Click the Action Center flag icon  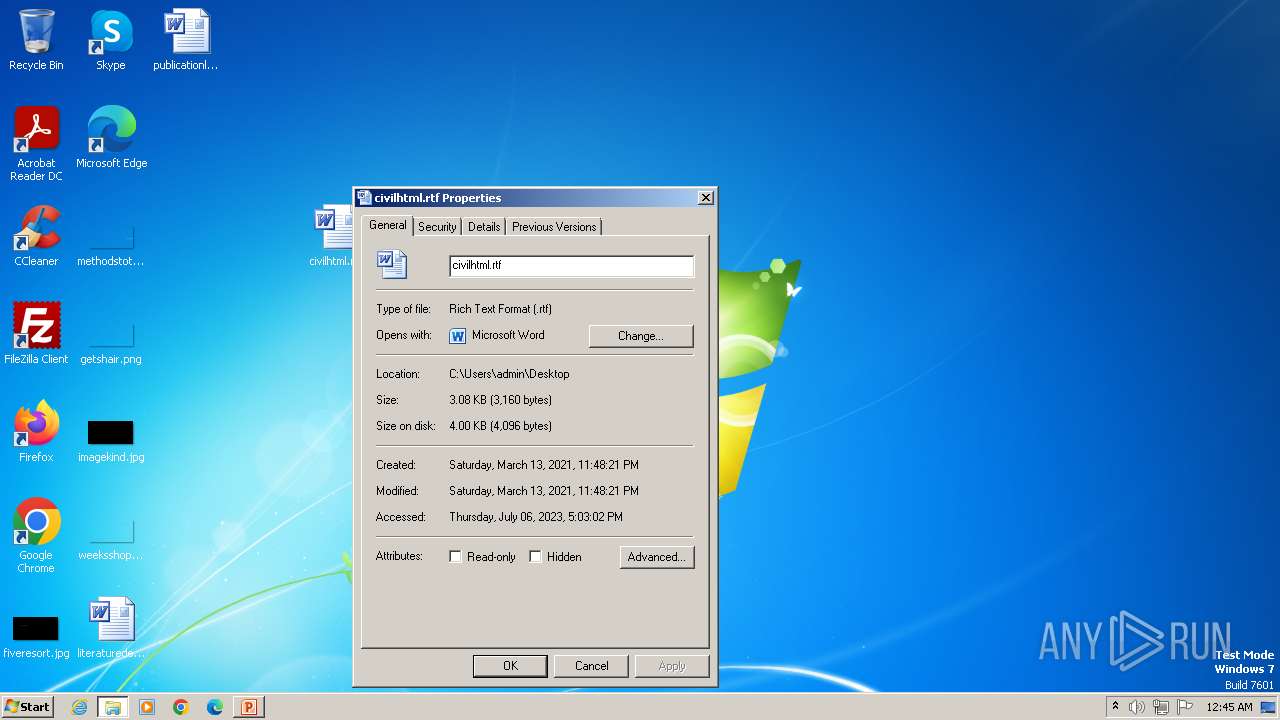[x=1185, y=707]
